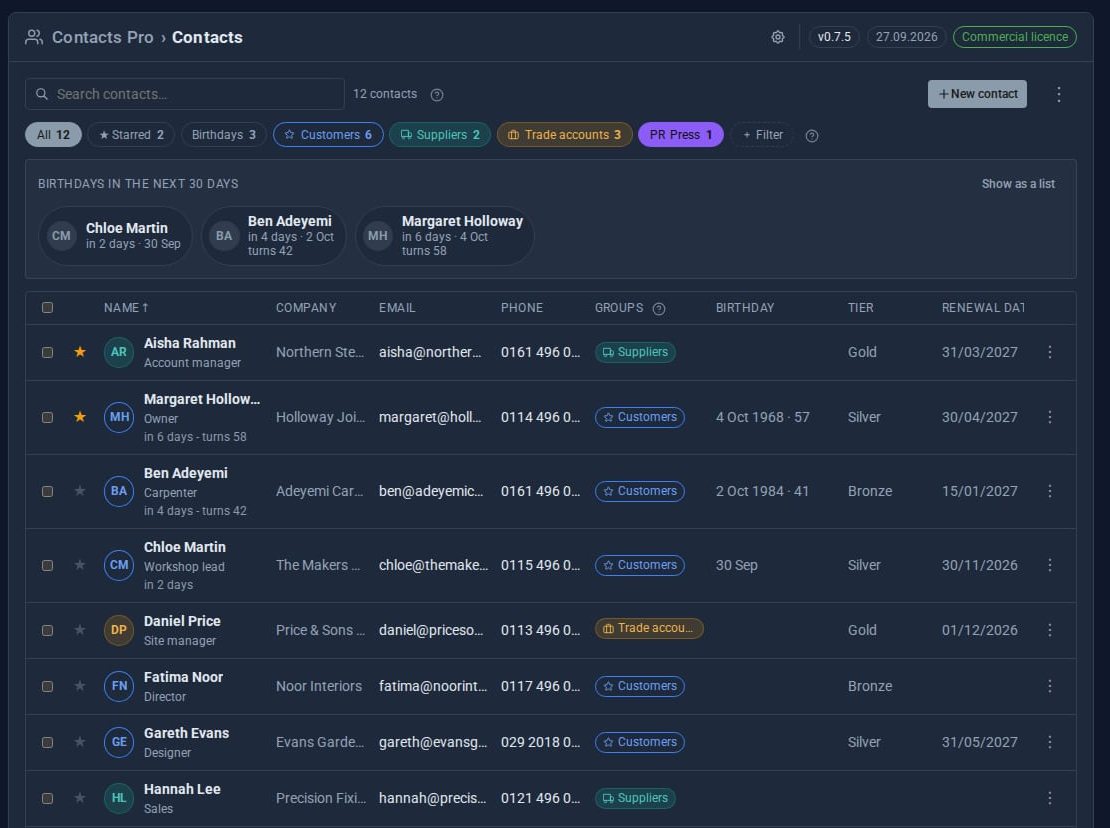Open Margaret Holloway's birthday card
The height and width of the screenshot is (828, 1110).
click(x=445, y=236)
